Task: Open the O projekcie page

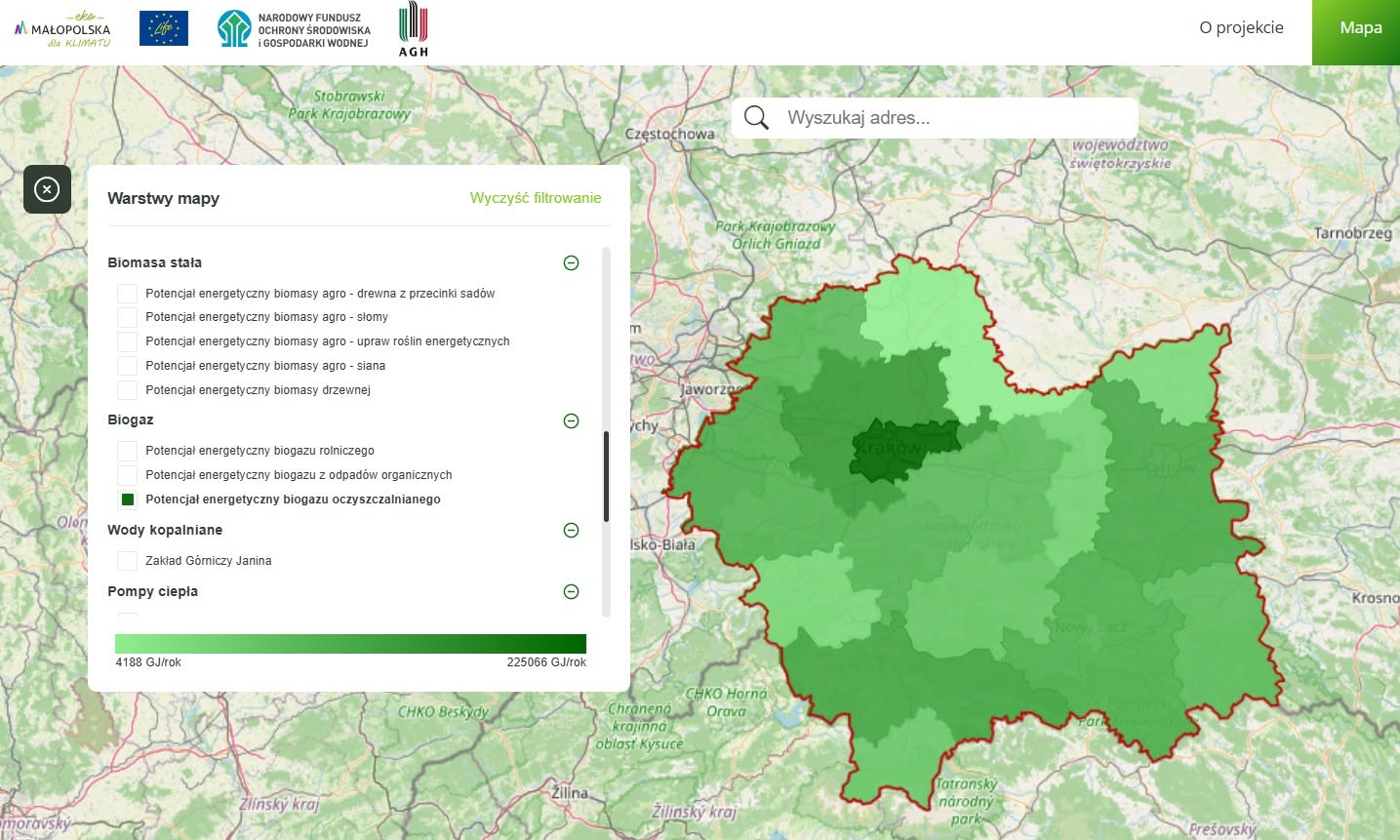Action: point(1241,27)
